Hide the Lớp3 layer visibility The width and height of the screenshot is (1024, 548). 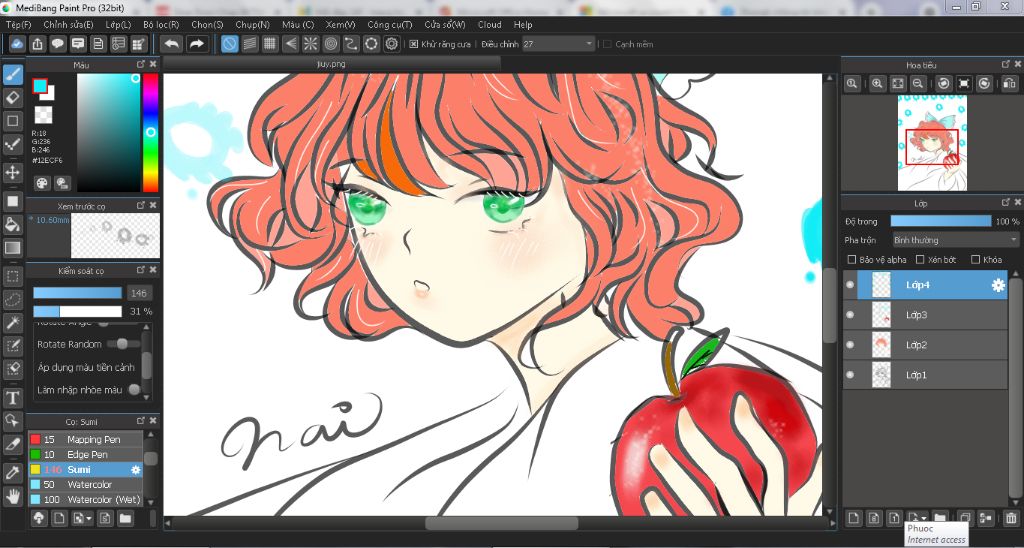[x=850, y=315]
